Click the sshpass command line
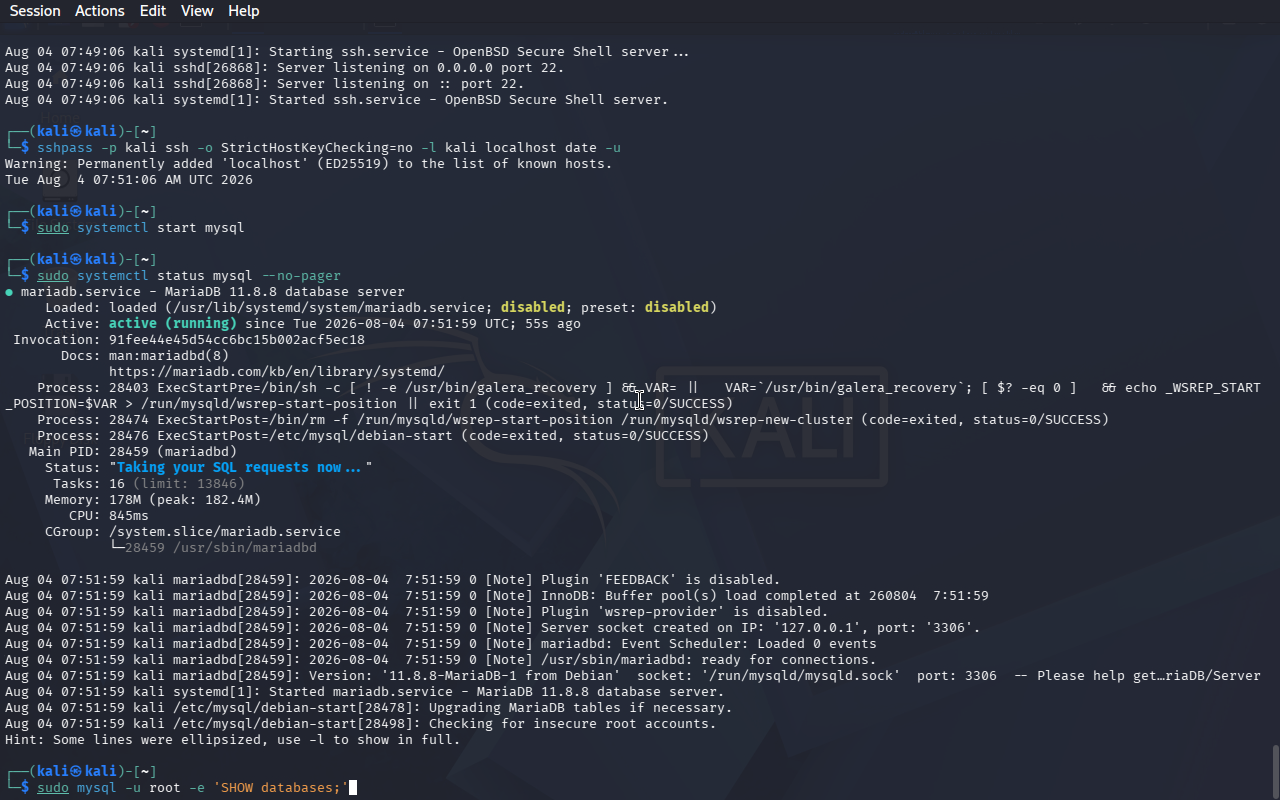This screenshot has width=1280, height=800. 329,148
